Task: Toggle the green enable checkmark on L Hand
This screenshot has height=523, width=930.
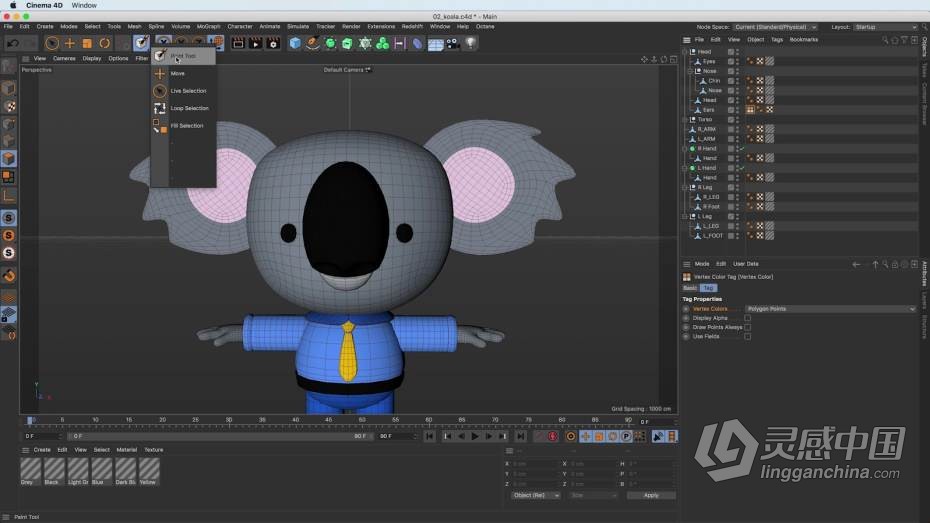Action: tap(742, 168)
